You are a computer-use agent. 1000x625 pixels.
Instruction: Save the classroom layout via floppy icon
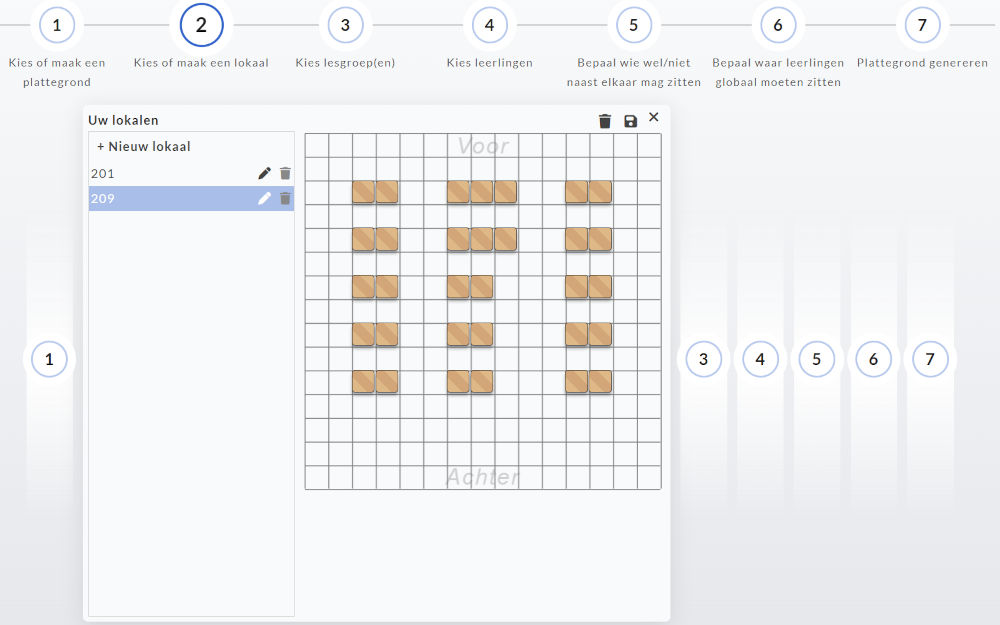click(x=630, y=121)
